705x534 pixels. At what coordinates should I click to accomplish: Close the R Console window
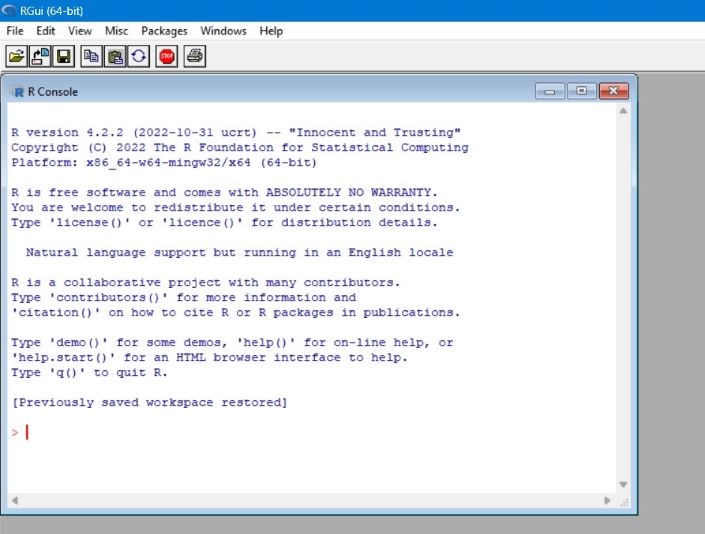pos(614,91)
